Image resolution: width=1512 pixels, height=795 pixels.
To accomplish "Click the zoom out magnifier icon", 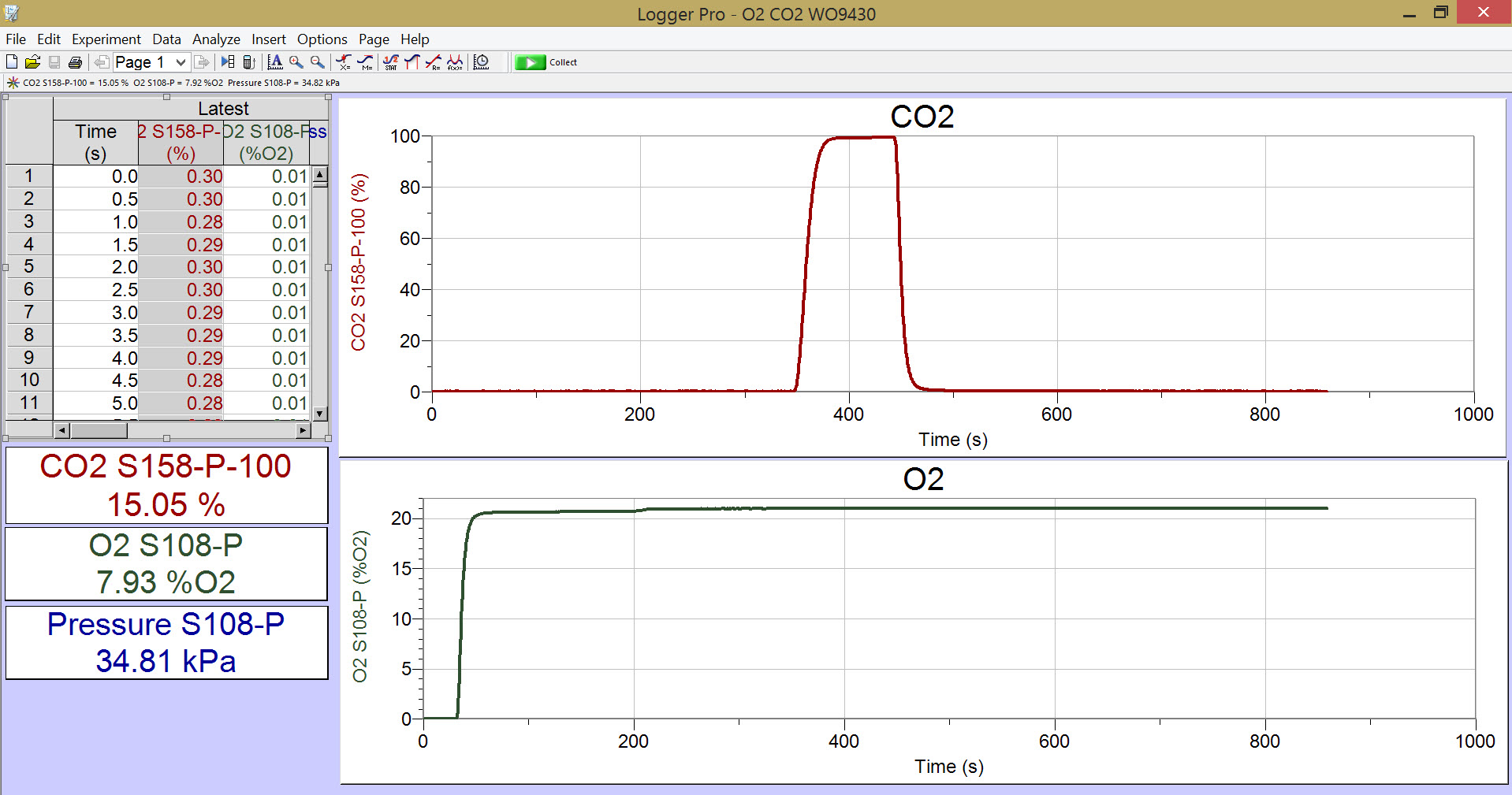I will [316, 61].
